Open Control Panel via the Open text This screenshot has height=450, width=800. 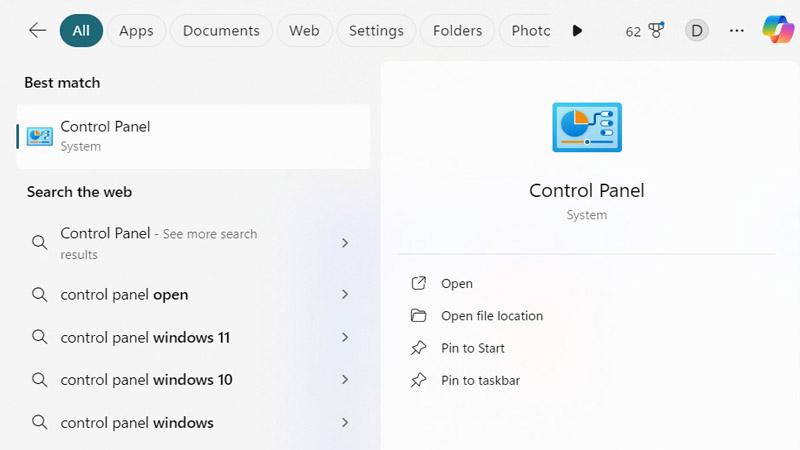click(457, 284)
